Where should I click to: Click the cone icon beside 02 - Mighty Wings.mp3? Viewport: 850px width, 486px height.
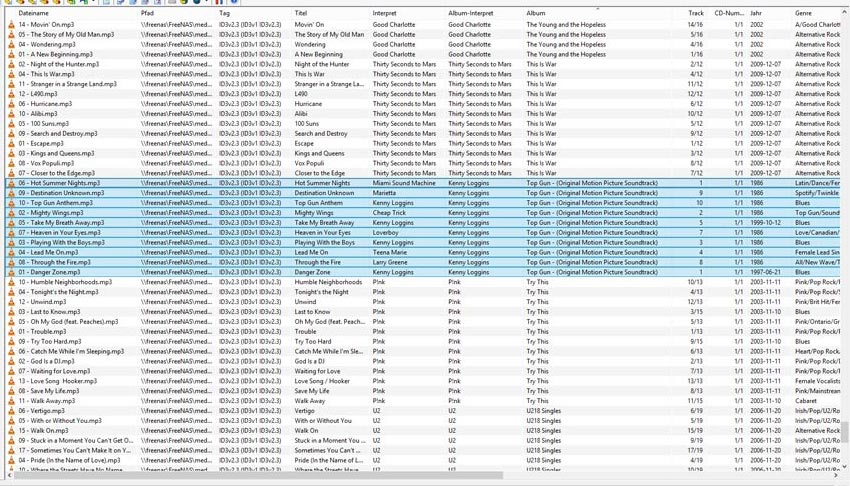(x=11, y=213)
